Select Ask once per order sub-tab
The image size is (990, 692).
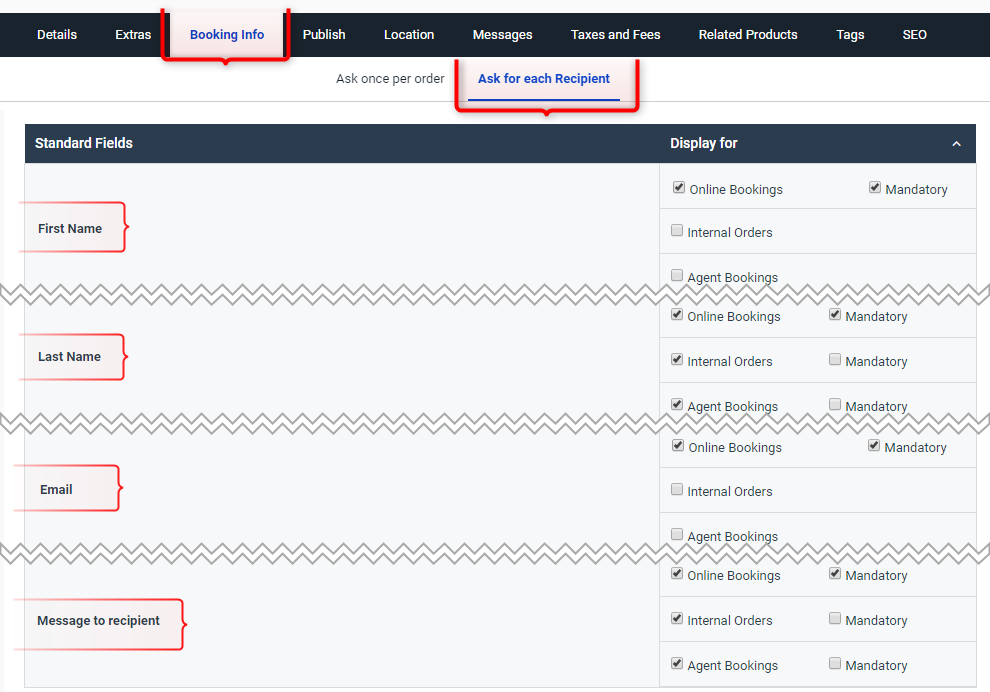390,79
